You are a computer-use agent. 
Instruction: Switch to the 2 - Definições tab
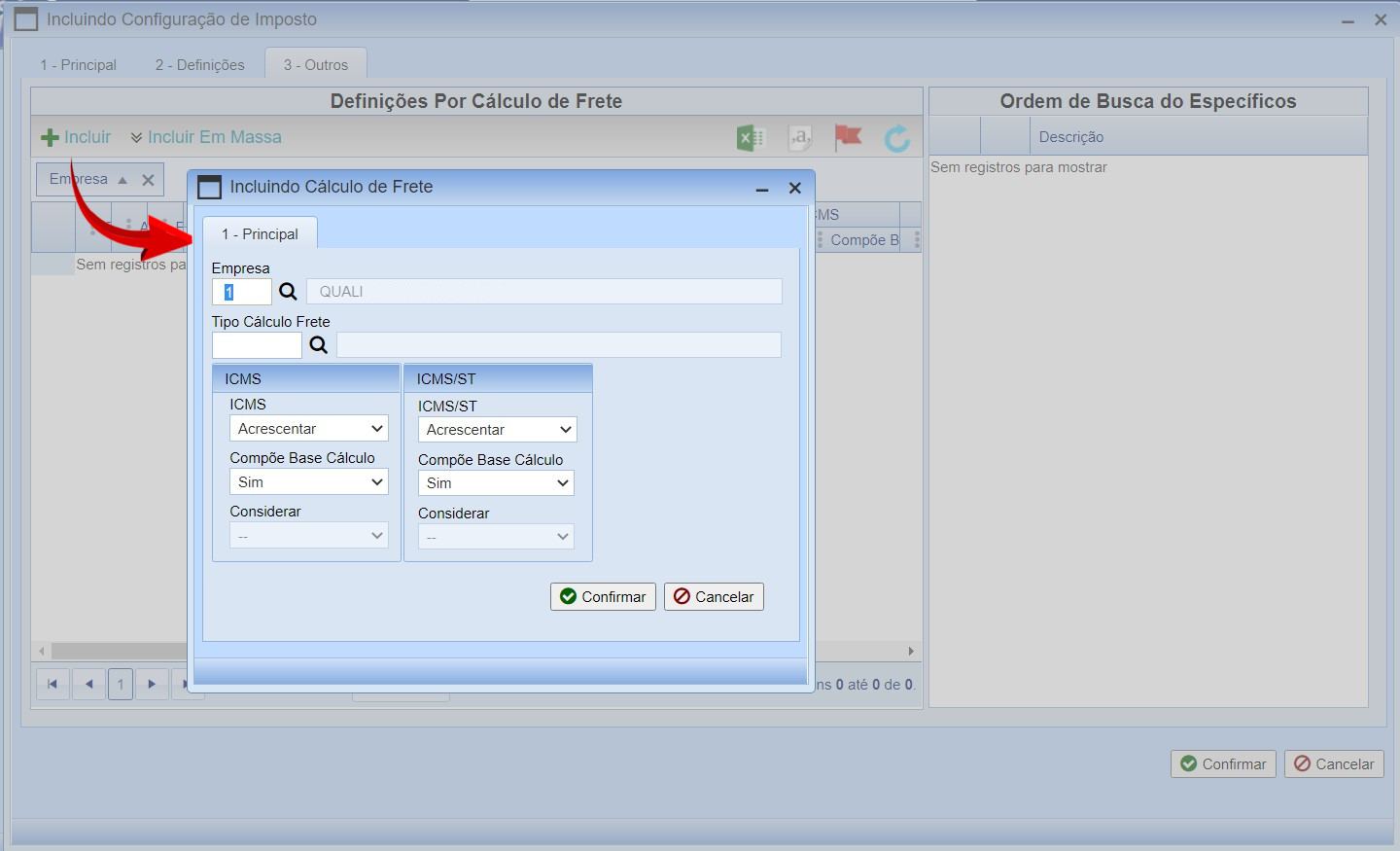pyautogui.click(x=199, y=65)
